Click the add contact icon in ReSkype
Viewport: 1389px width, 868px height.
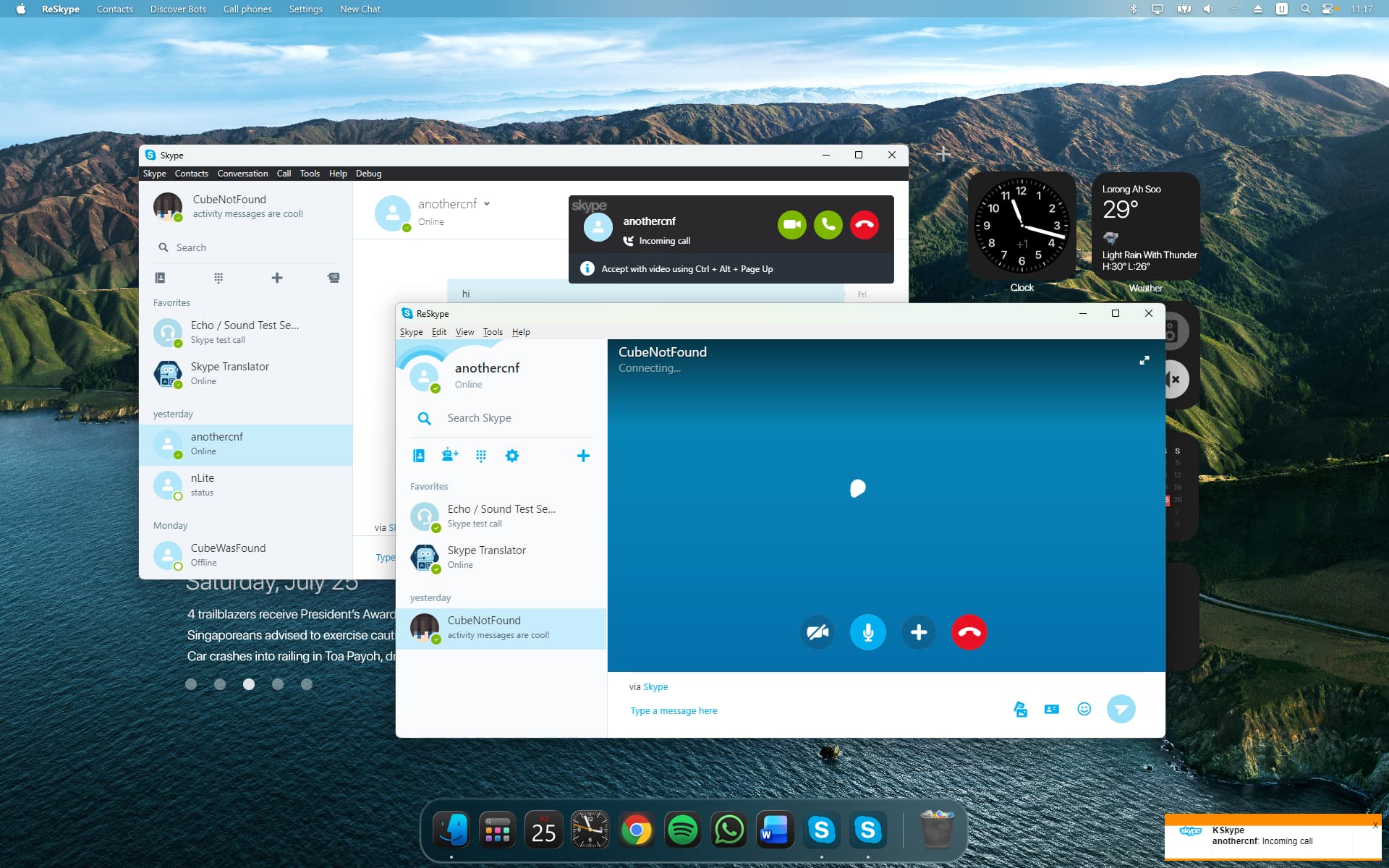coord(450,455)
